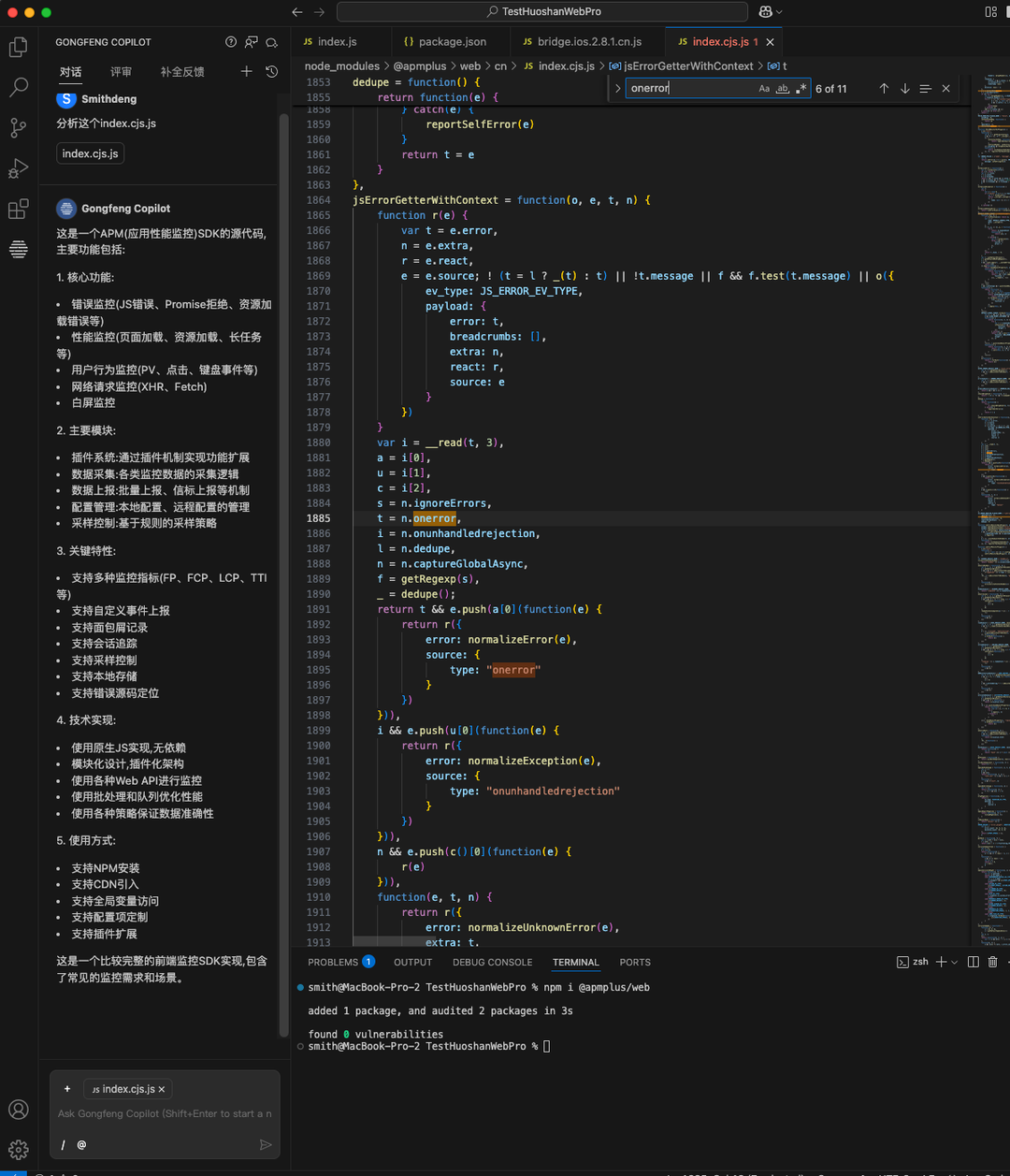Screen dimensions: 1010x1176
Task: Click the TestHuoshanWebPro command center search
Action: coord(542,12)
